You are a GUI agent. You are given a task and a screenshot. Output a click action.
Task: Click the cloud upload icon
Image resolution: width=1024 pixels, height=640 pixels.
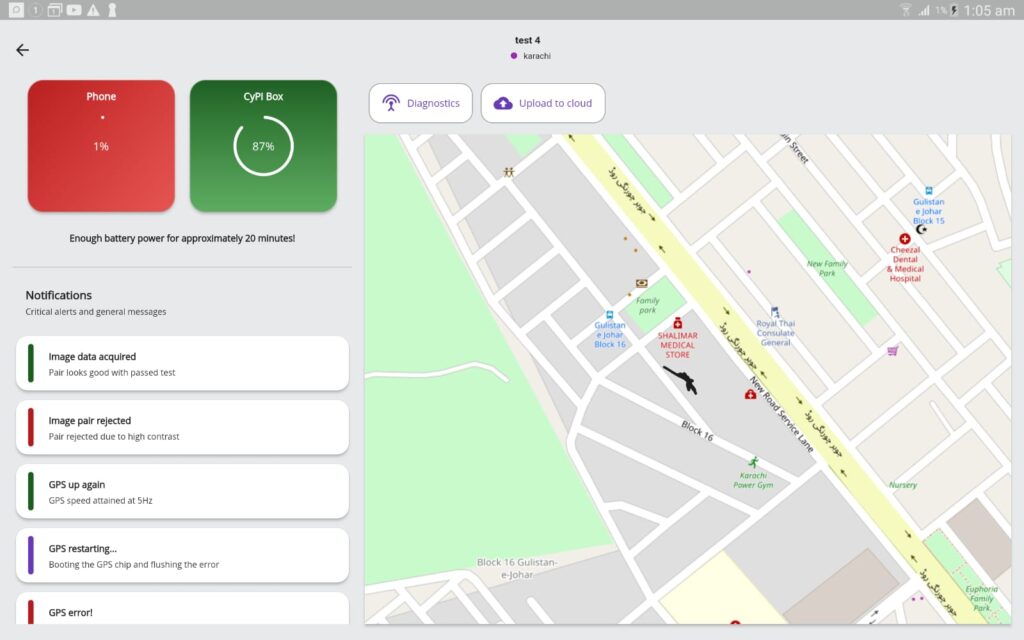[x=503, y=103]
